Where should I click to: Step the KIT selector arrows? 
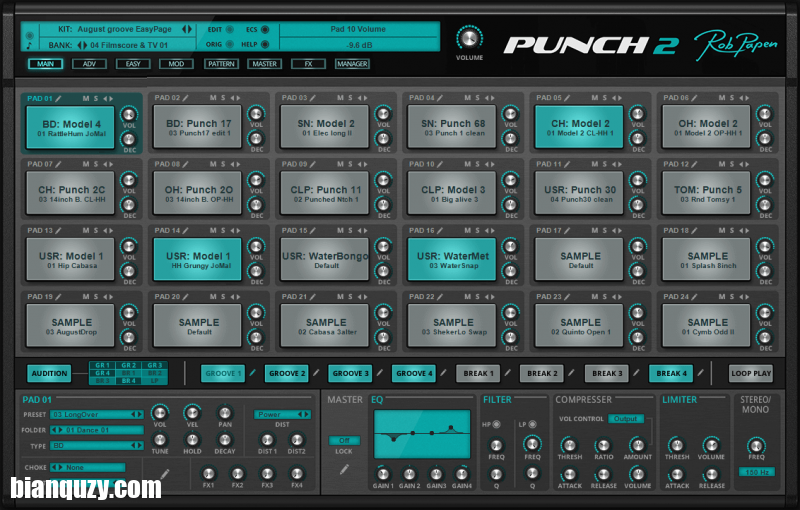[x=187, y=30]
